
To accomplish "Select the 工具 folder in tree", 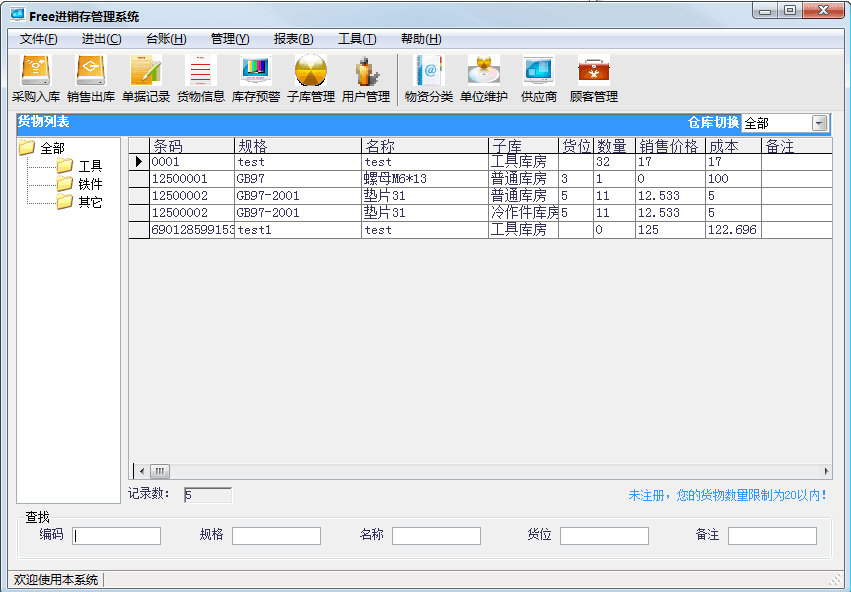I will coord(90,166).
